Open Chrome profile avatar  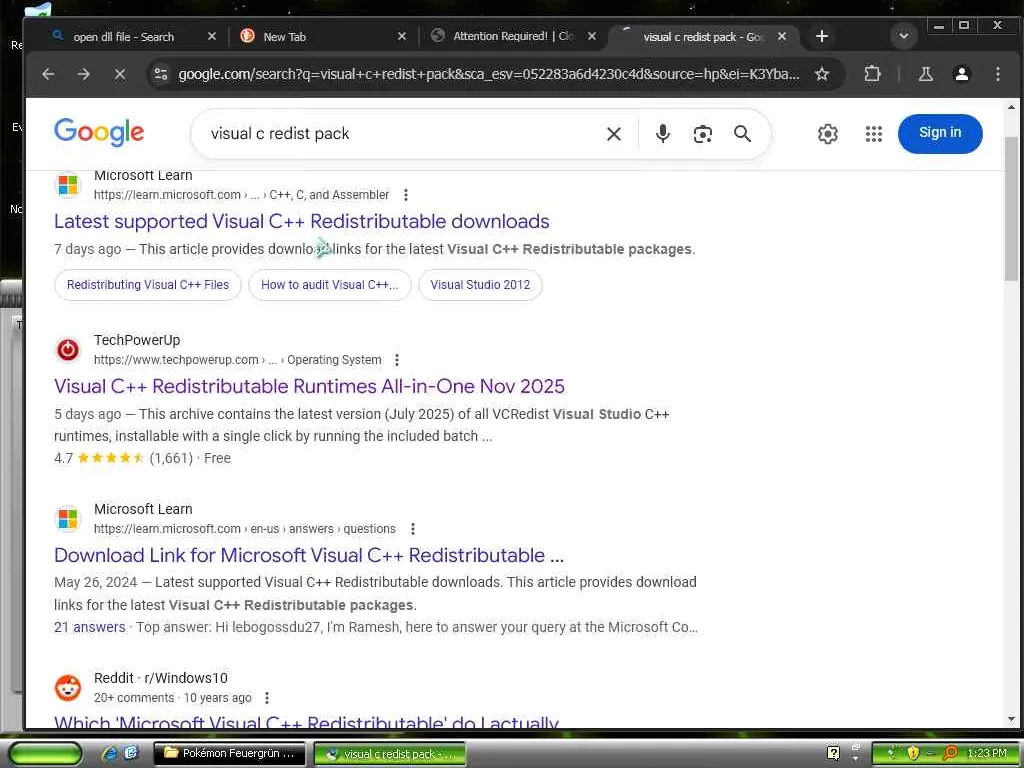click(961, 74)
